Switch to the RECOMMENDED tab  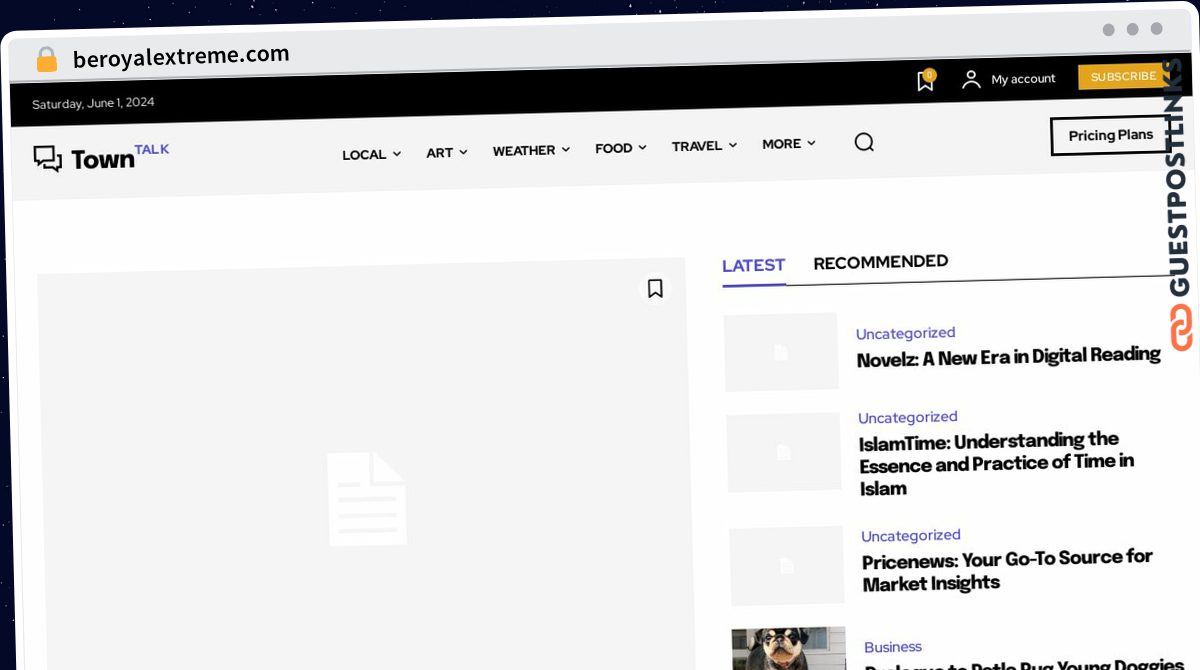(x=881, y=261)
